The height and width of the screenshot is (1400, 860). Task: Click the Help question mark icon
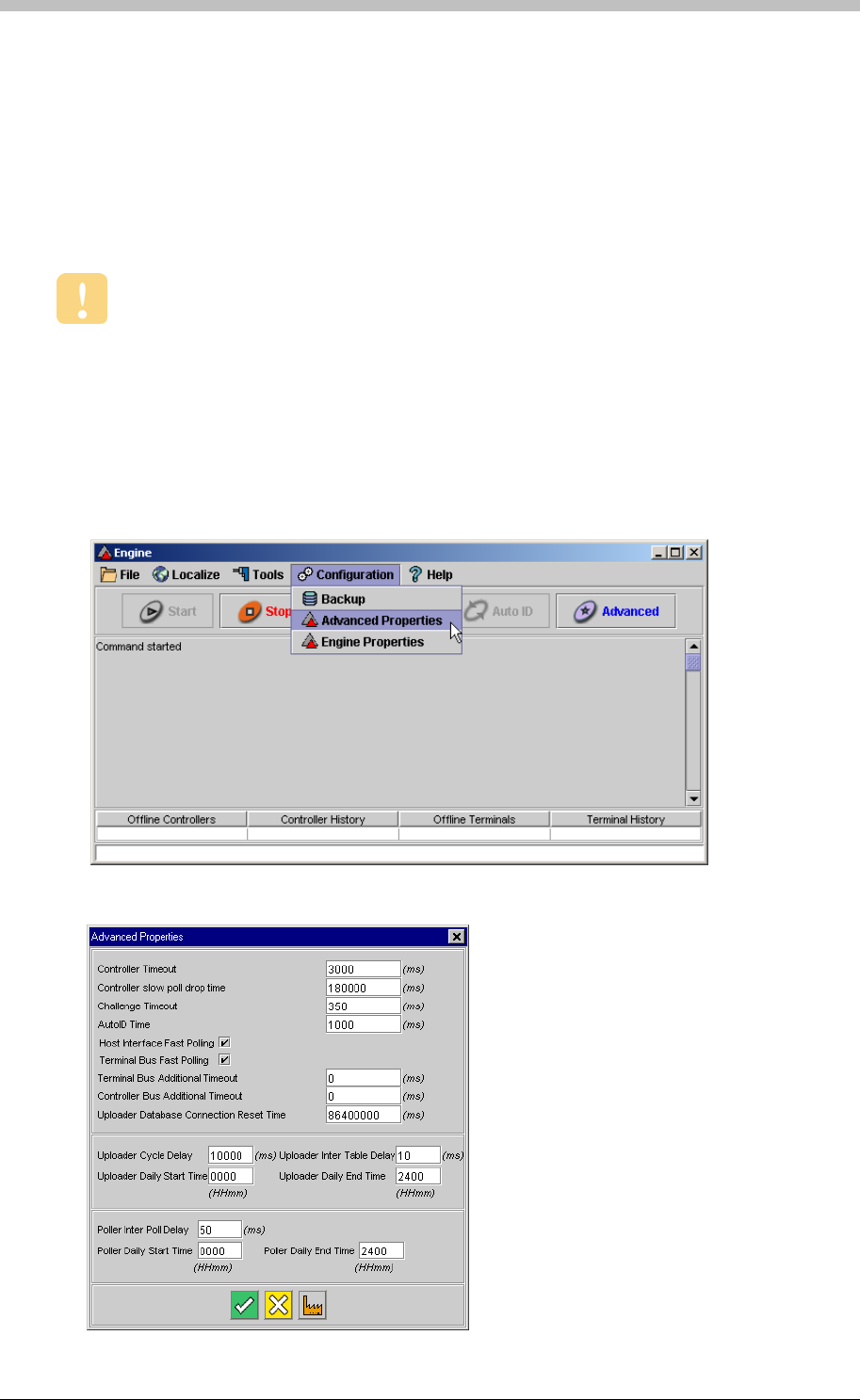point(414,574)
